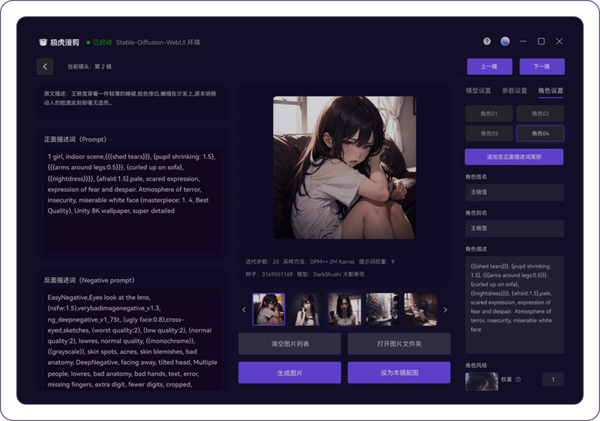Click 设为本镜配图 button

click(x=398, y=372)
